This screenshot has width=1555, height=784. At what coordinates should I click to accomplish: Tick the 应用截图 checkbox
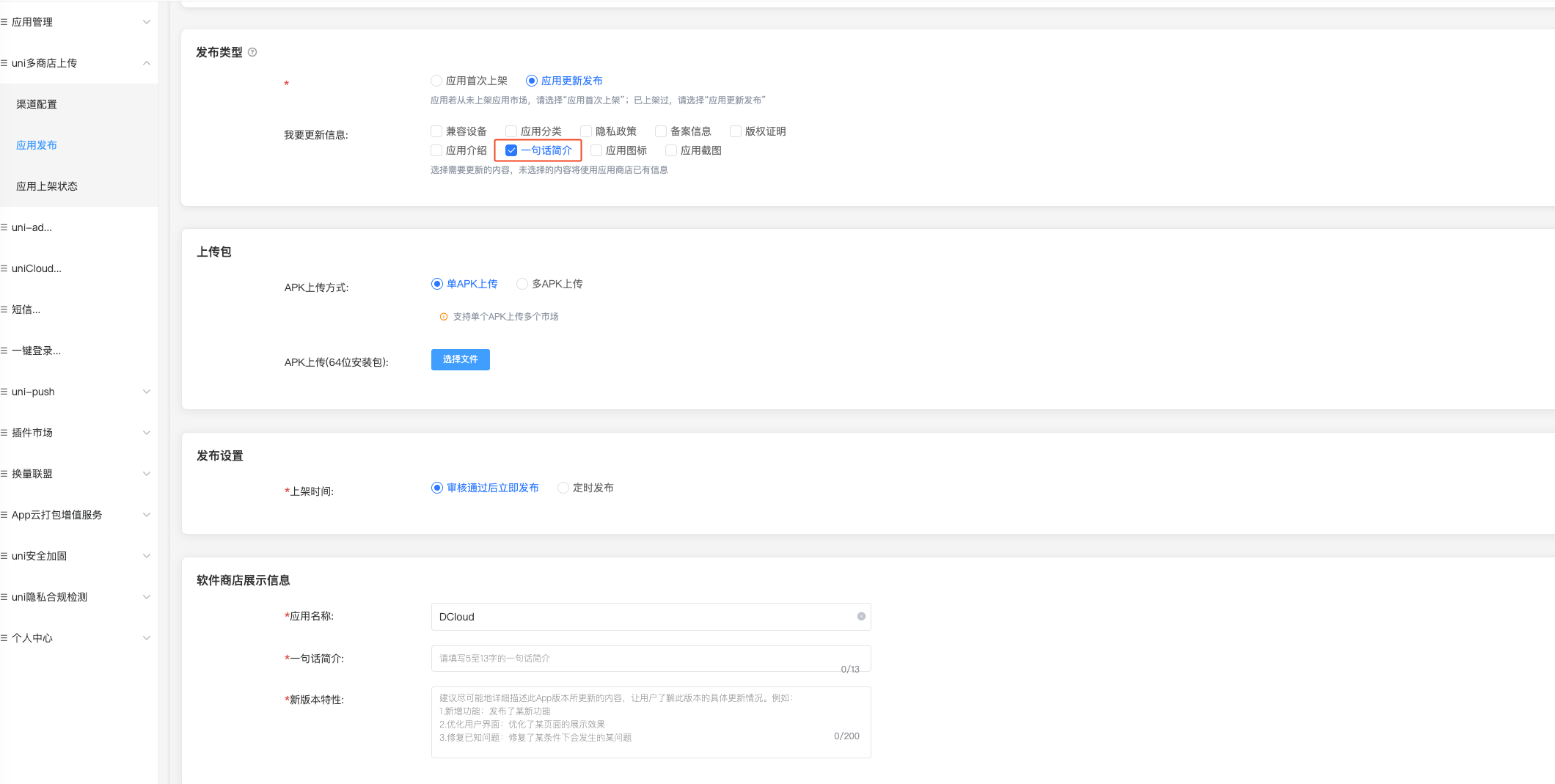pyautogui.click(x=671, y=150)
